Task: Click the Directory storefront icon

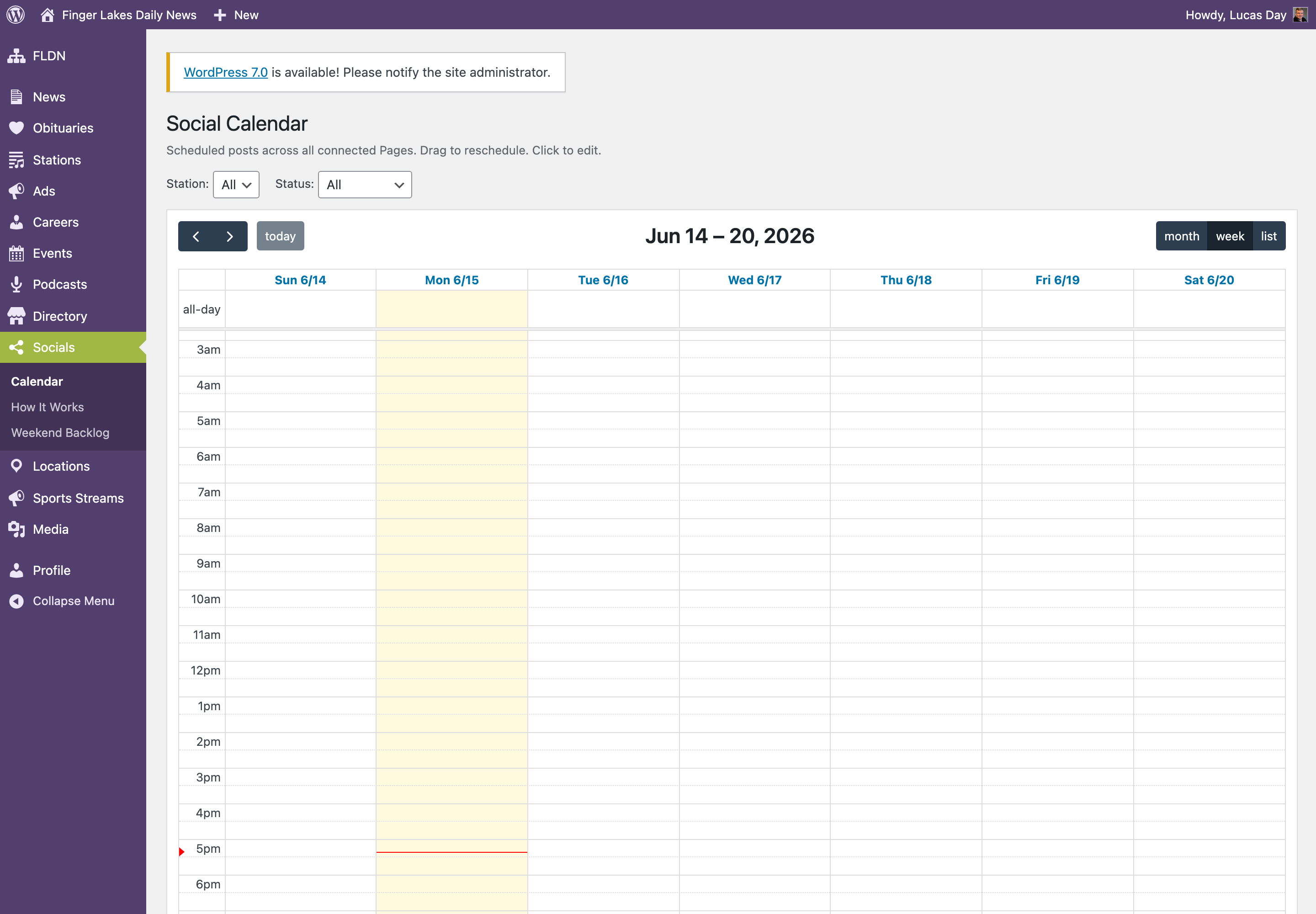Action: click(x=16, y=315)
